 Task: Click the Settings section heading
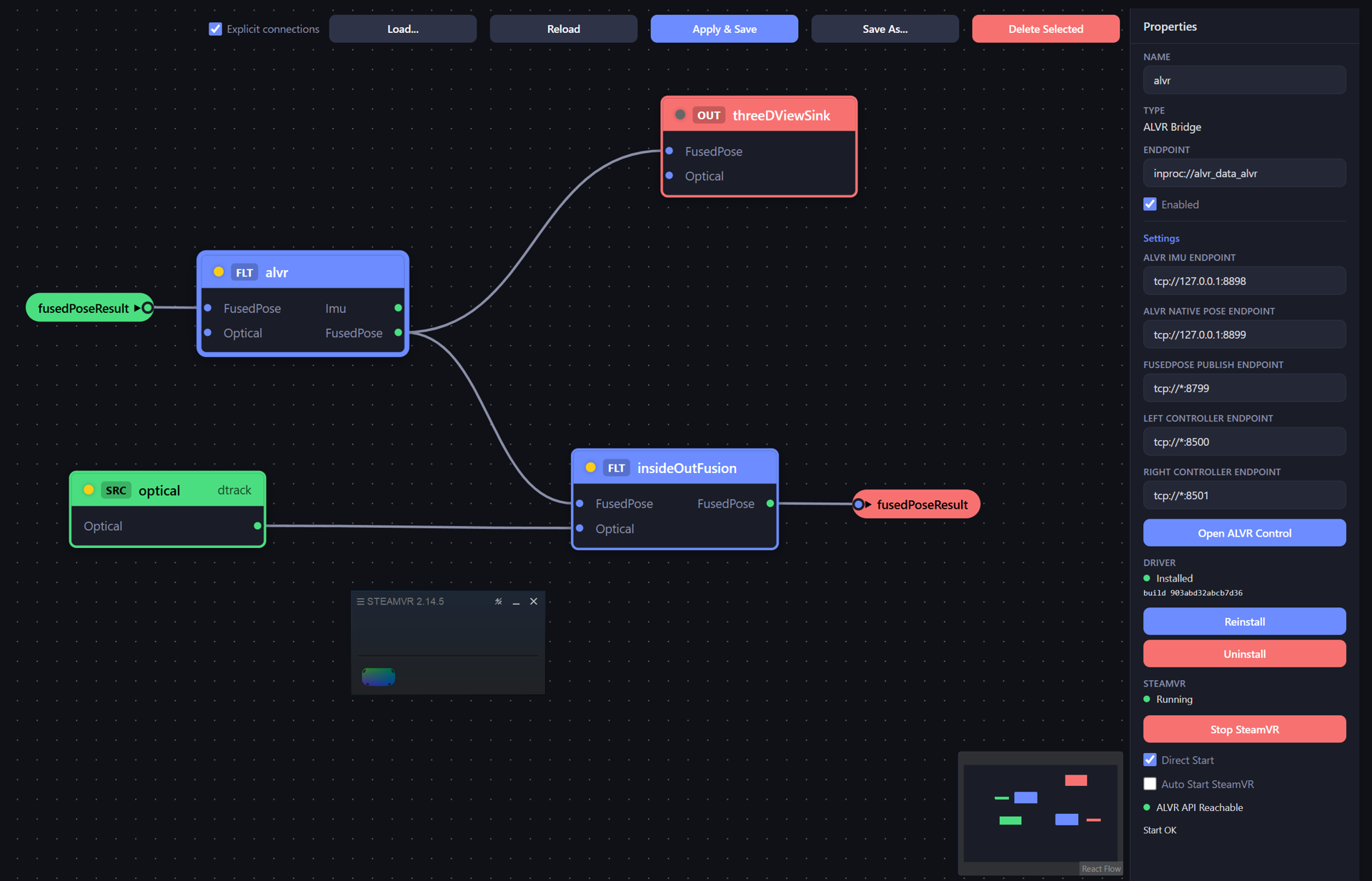[1161, 239]
